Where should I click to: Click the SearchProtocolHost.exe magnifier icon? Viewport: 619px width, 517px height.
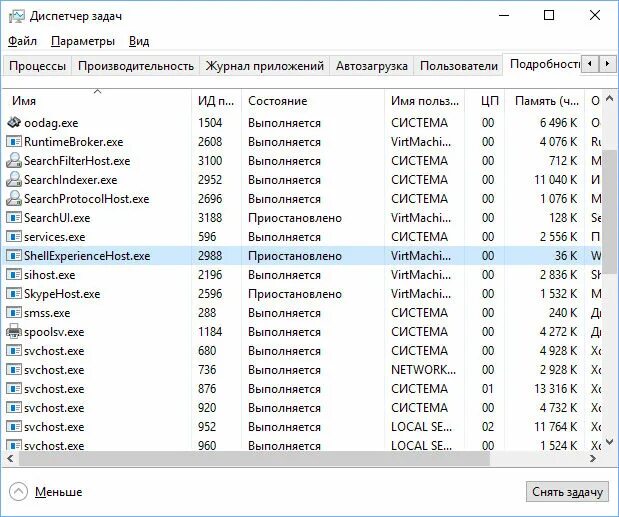click(x=14, y=199)
